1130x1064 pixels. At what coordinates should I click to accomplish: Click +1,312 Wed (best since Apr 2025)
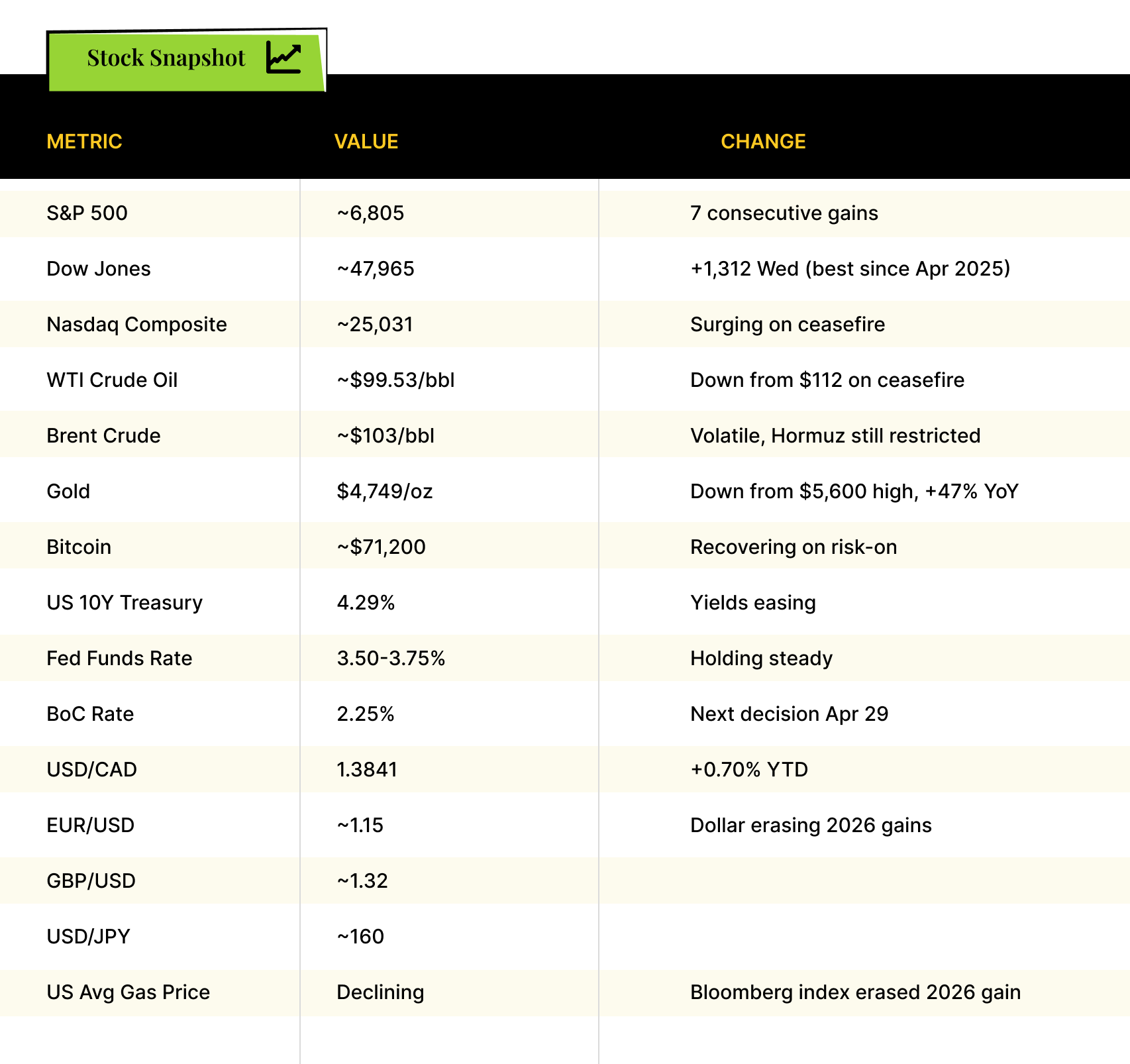click(x=850, y=269)
